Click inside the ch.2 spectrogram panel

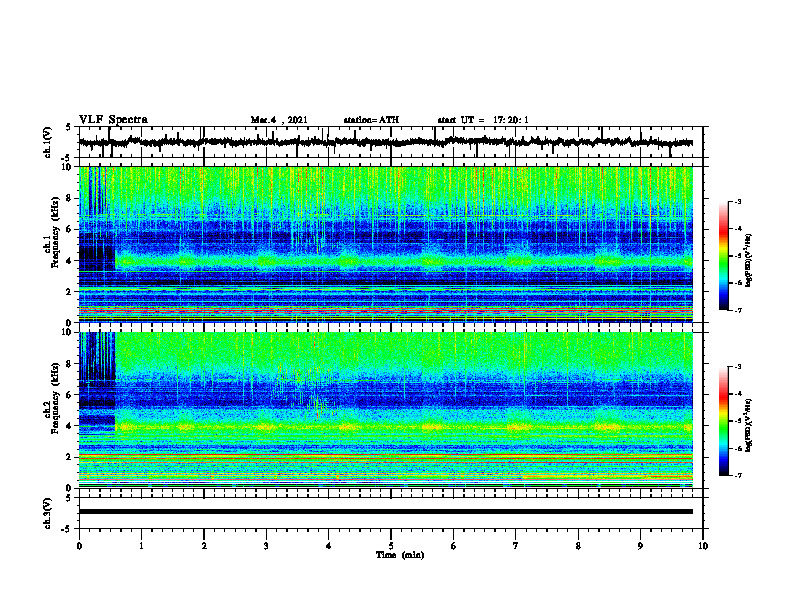385,410
